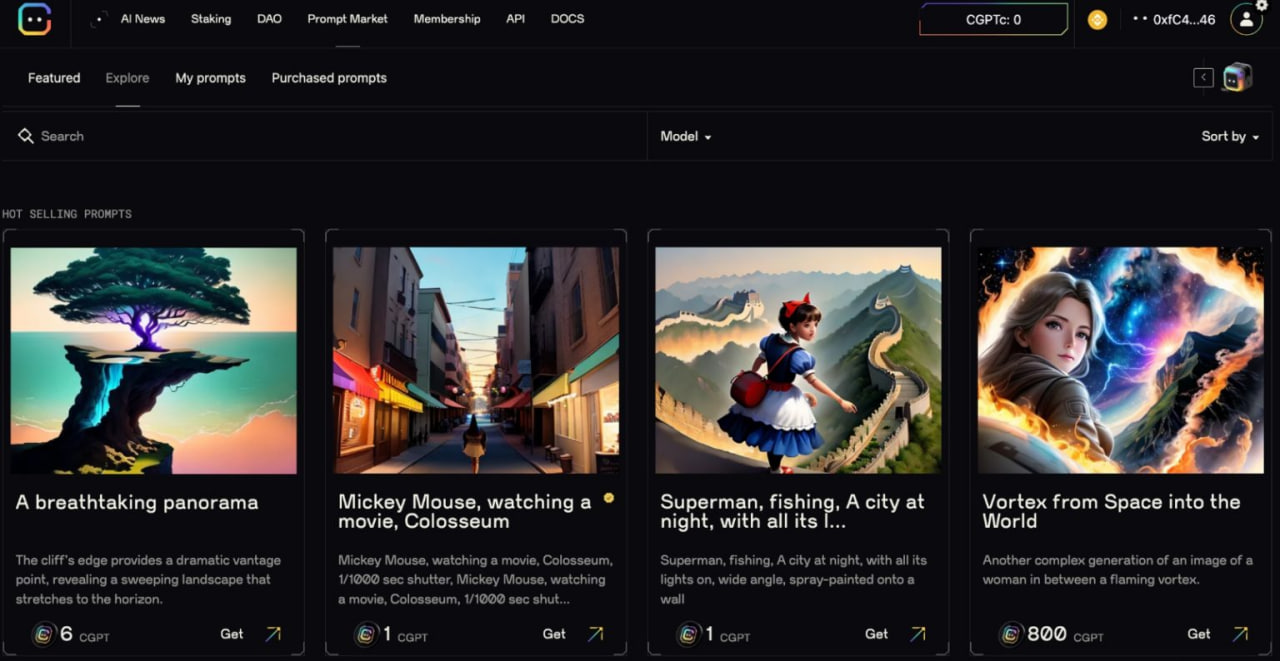Switch to the Featured tab

(54, 78)
